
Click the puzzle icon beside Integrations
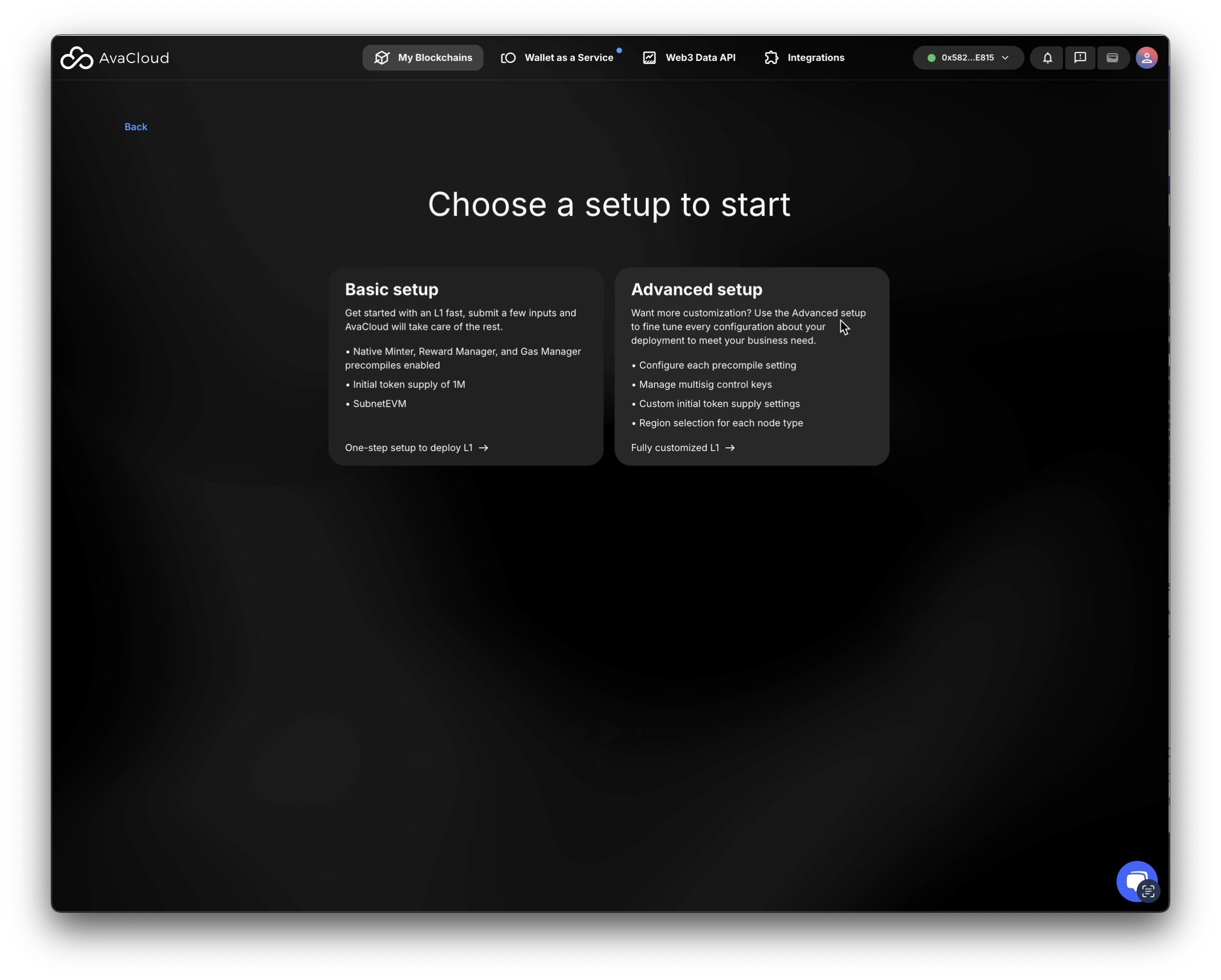tap(771, 58)
